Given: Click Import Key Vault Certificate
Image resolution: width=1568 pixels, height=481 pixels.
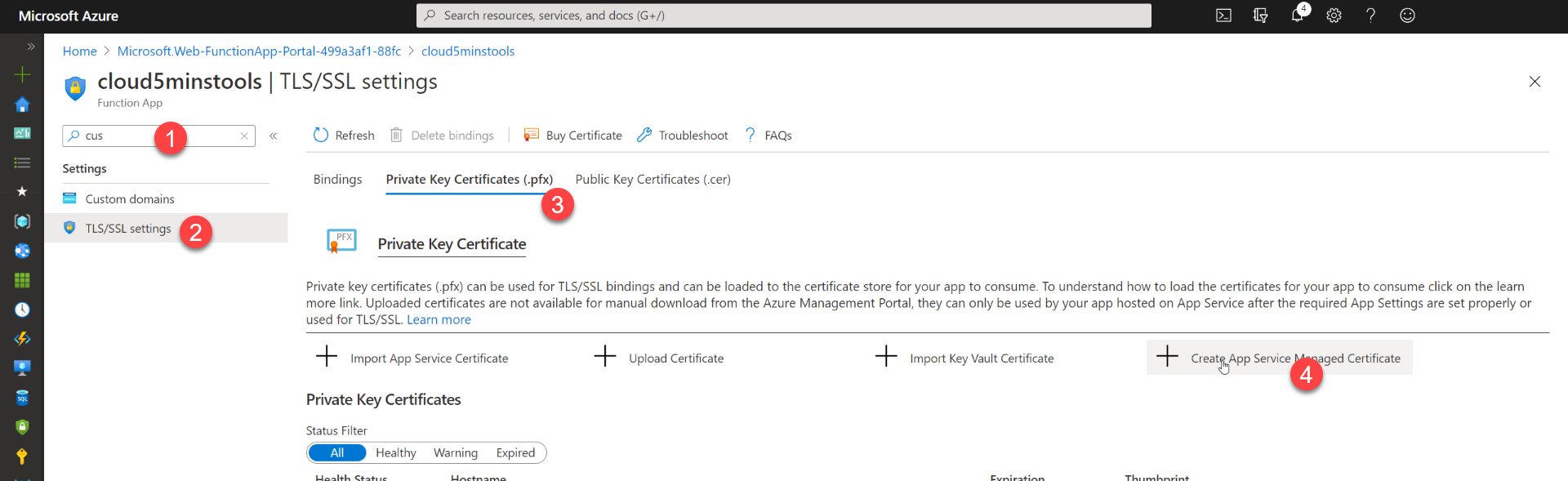Looking at the screenshot, I should coord(964,358).
